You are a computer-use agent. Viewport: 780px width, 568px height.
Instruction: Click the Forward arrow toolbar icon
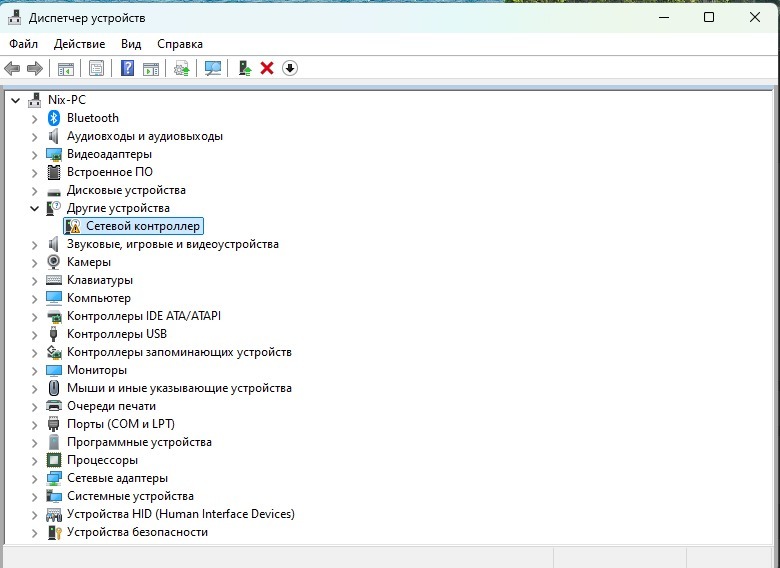click(x=34, y=68)
